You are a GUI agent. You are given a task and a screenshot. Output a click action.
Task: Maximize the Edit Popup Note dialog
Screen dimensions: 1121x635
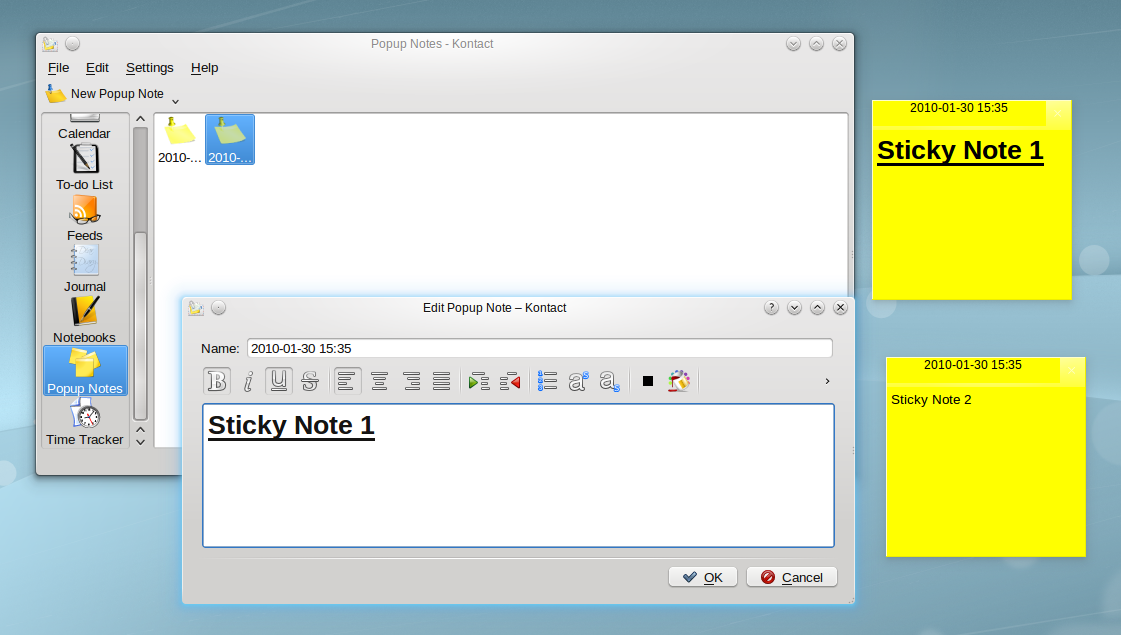tap(817, 307)
